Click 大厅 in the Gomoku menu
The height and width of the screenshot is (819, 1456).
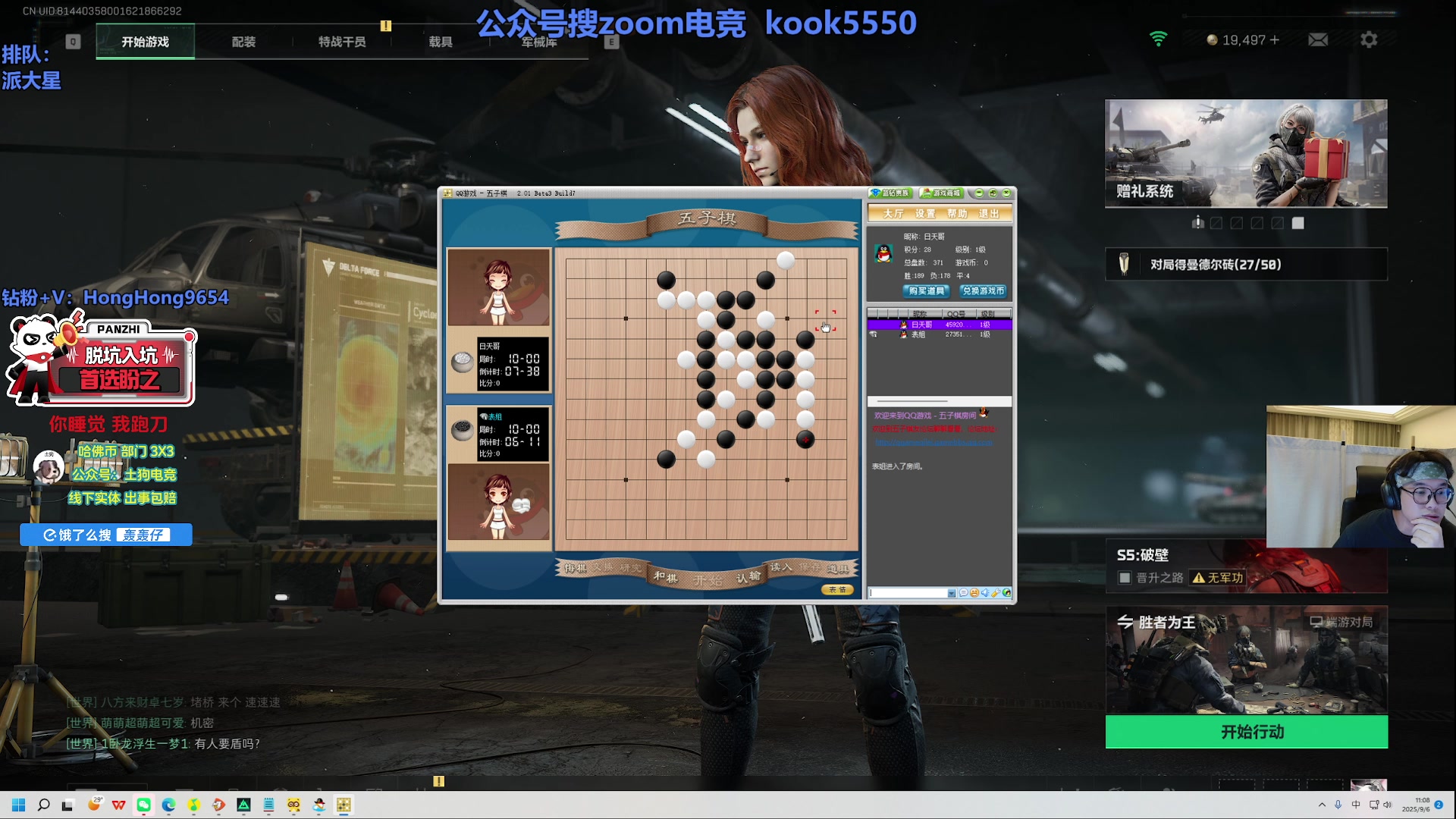click(x=893, y=214)
